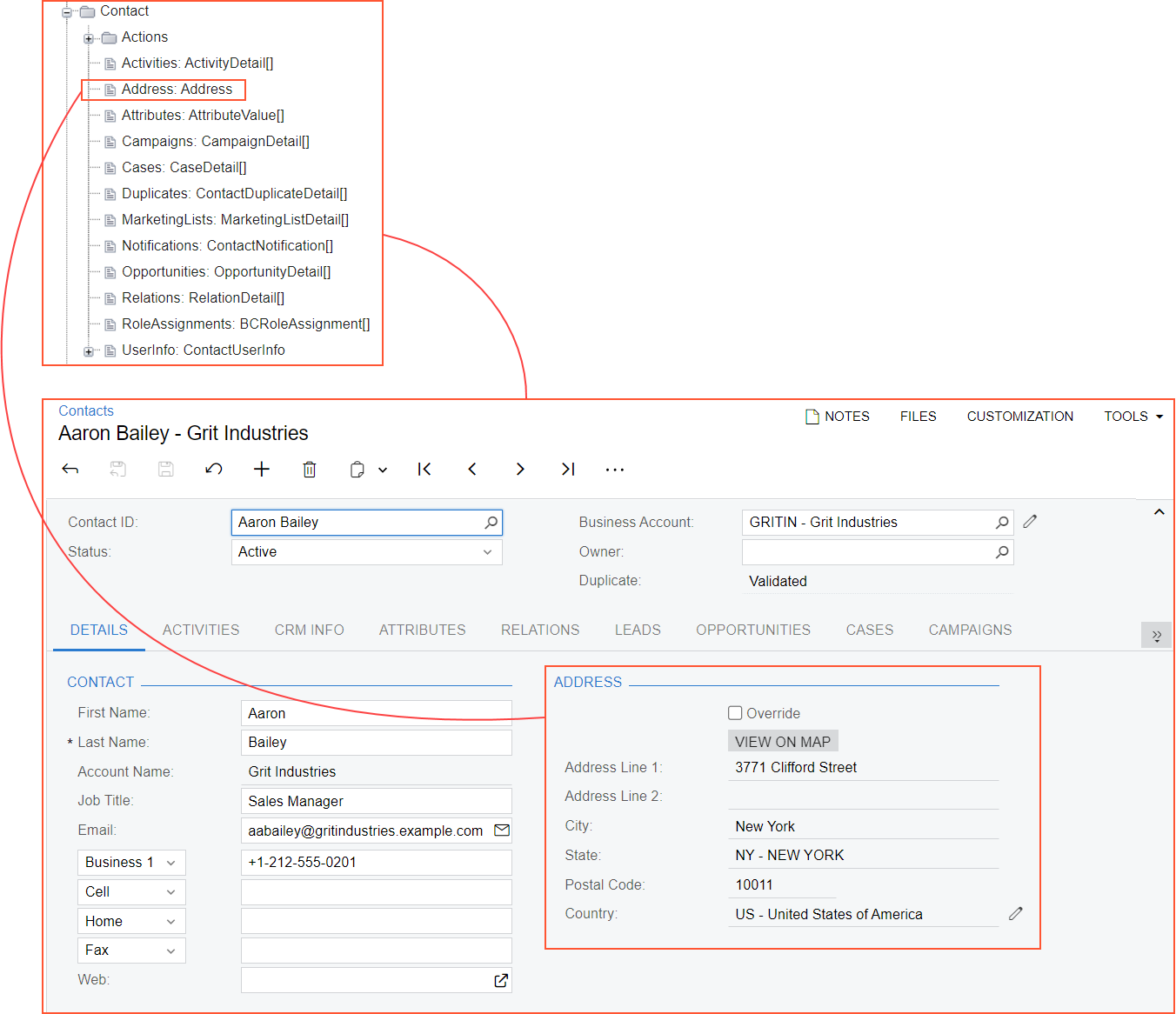Open Contact ID lookup magnifier
1176x1014 pixels.
(x=491, y=523)
